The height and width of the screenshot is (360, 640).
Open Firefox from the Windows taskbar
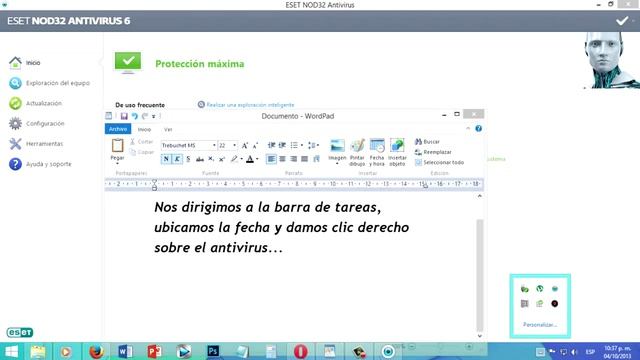click(96, 351)
